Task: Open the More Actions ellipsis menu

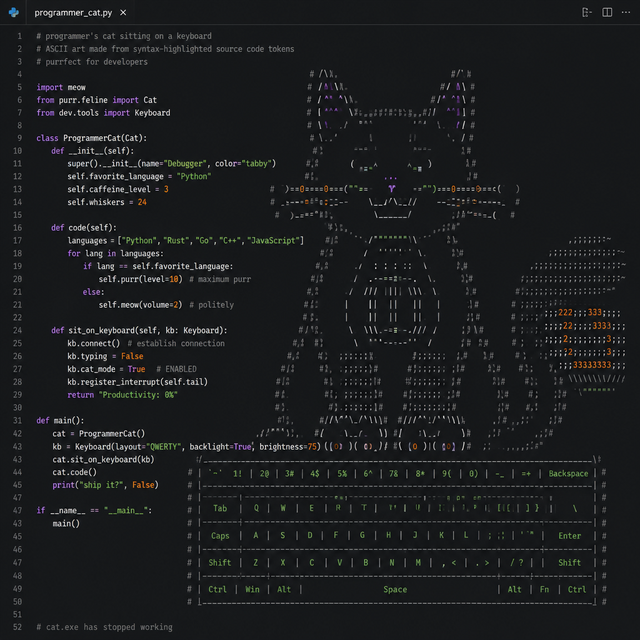Action: (626, 13)
